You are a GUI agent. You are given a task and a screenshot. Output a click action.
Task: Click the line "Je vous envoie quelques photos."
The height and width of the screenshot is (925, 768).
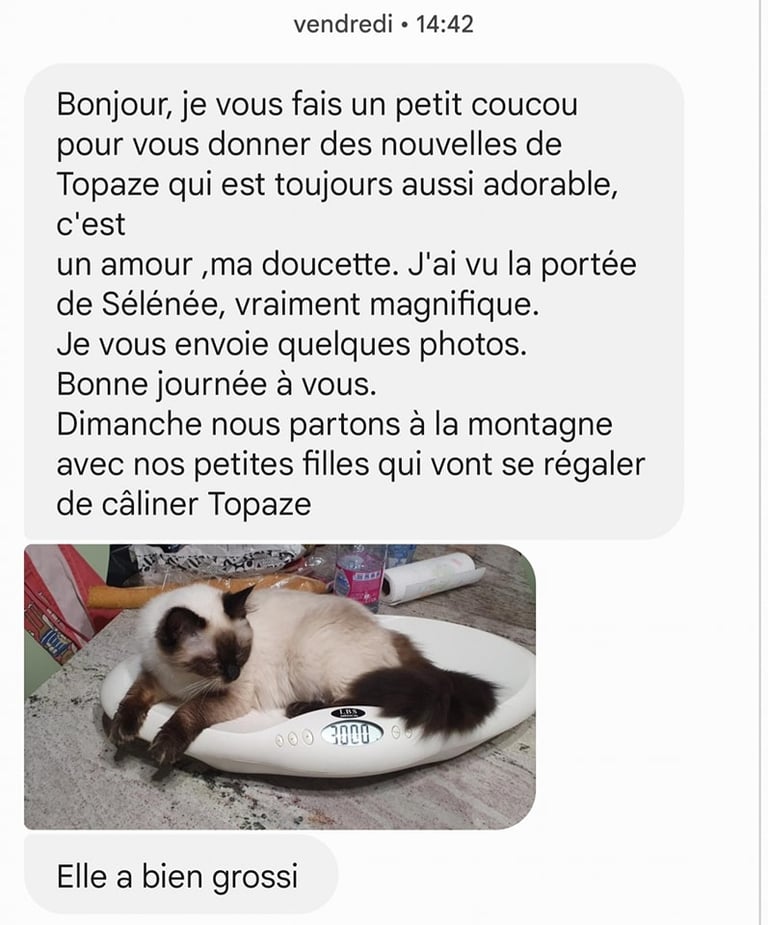[291, 345]
